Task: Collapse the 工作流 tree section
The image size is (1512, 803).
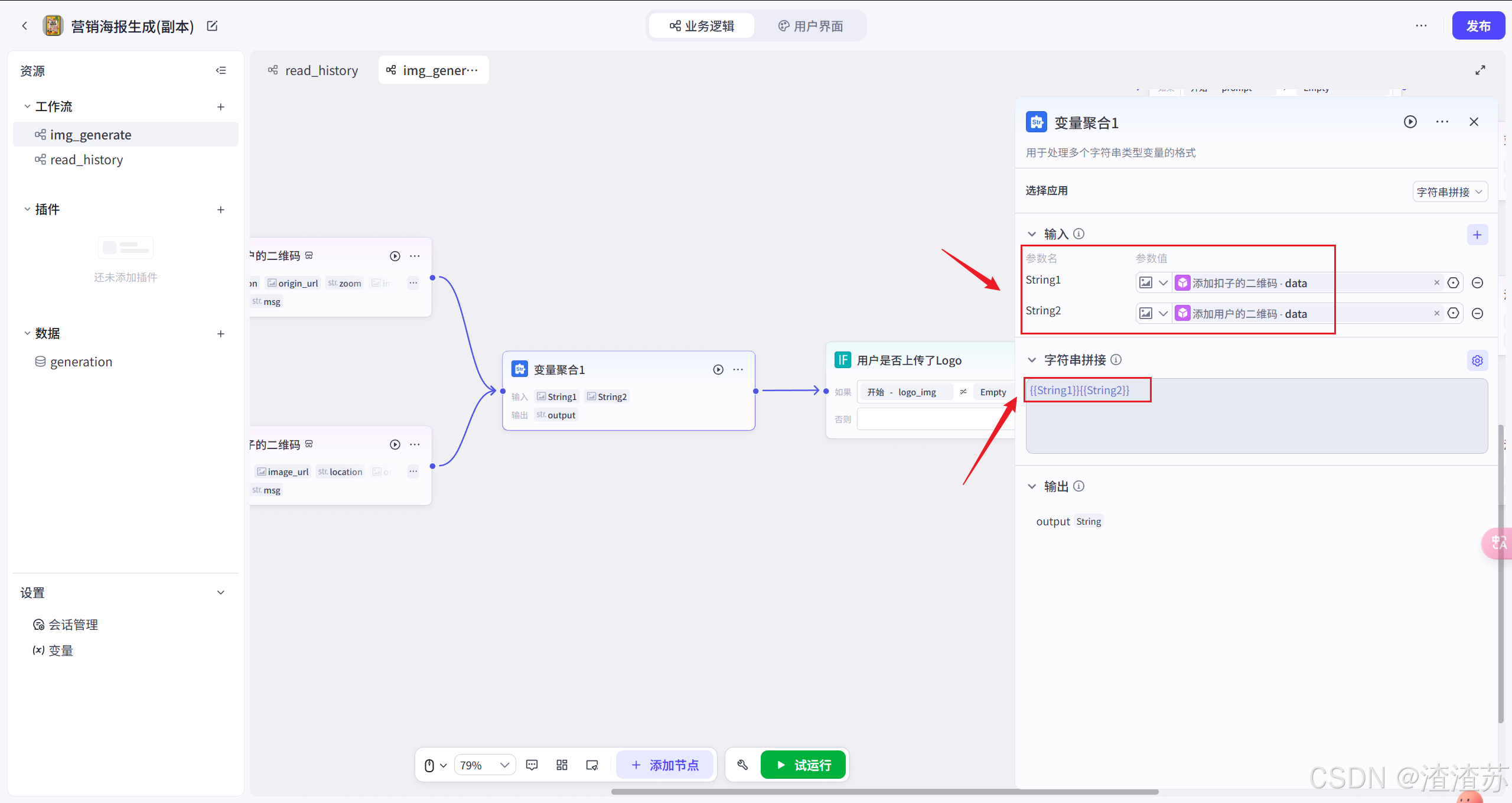Action: 27,106
